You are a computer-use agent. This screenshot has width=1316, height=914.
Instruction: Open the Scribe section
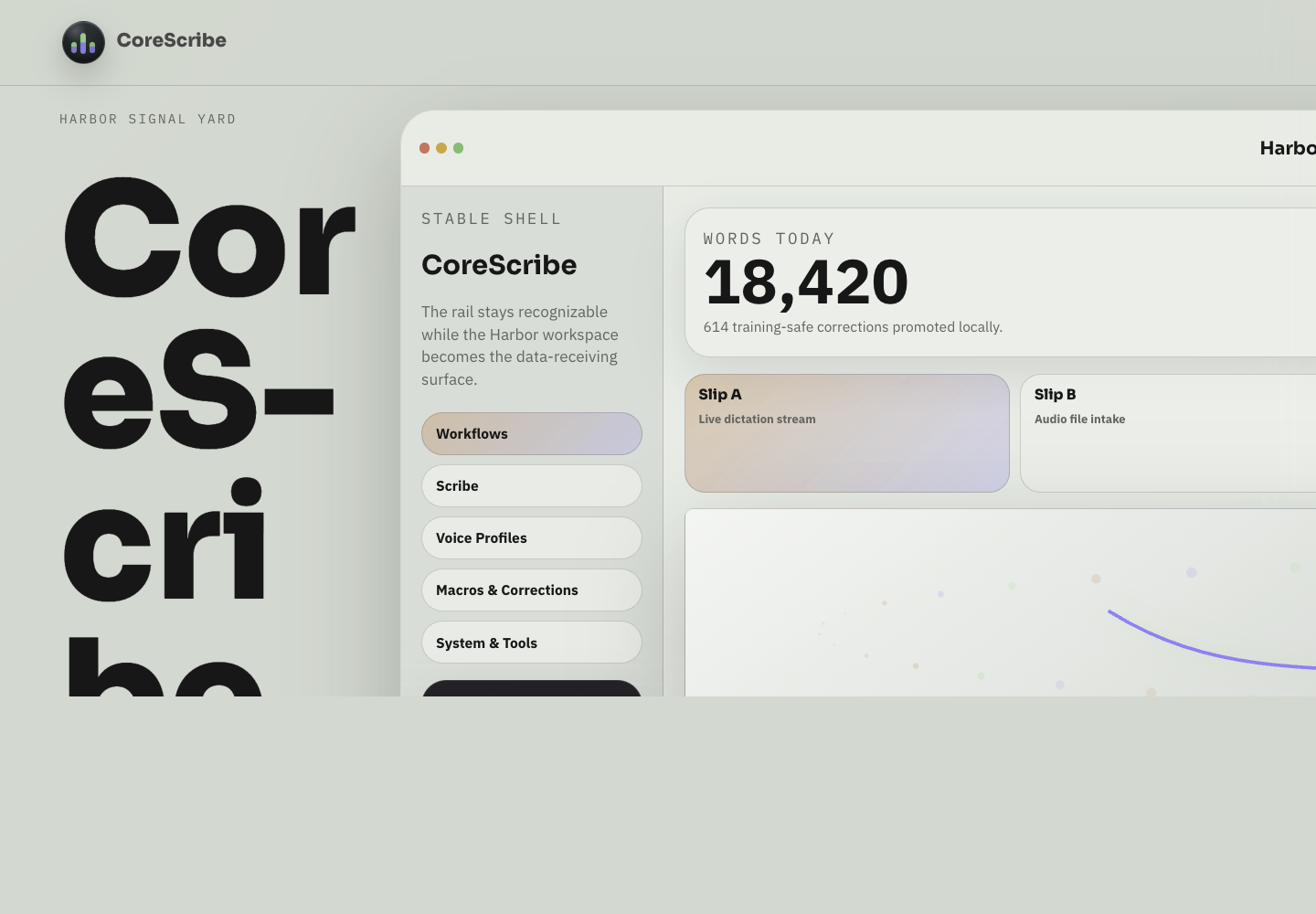pyautogui.click(x=532, y=485)
